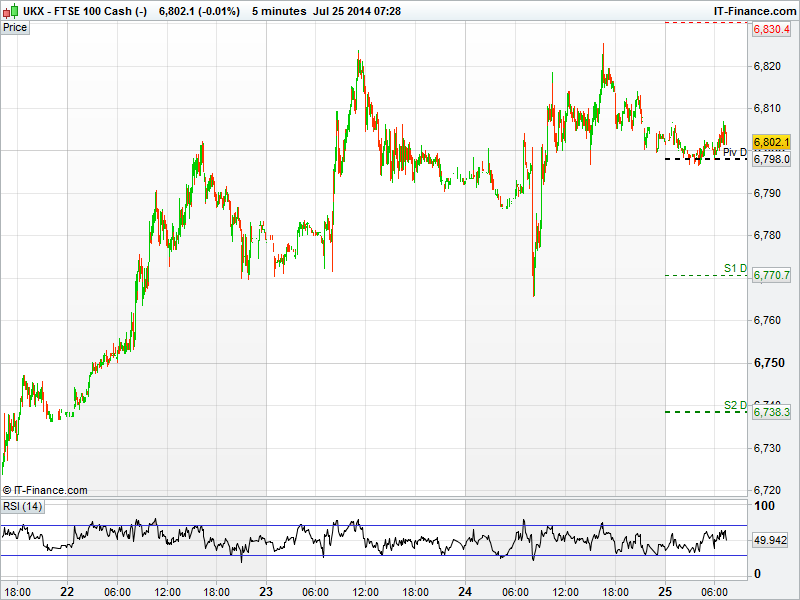
Task: Open the Price panel label
Action: pos(15,27)
